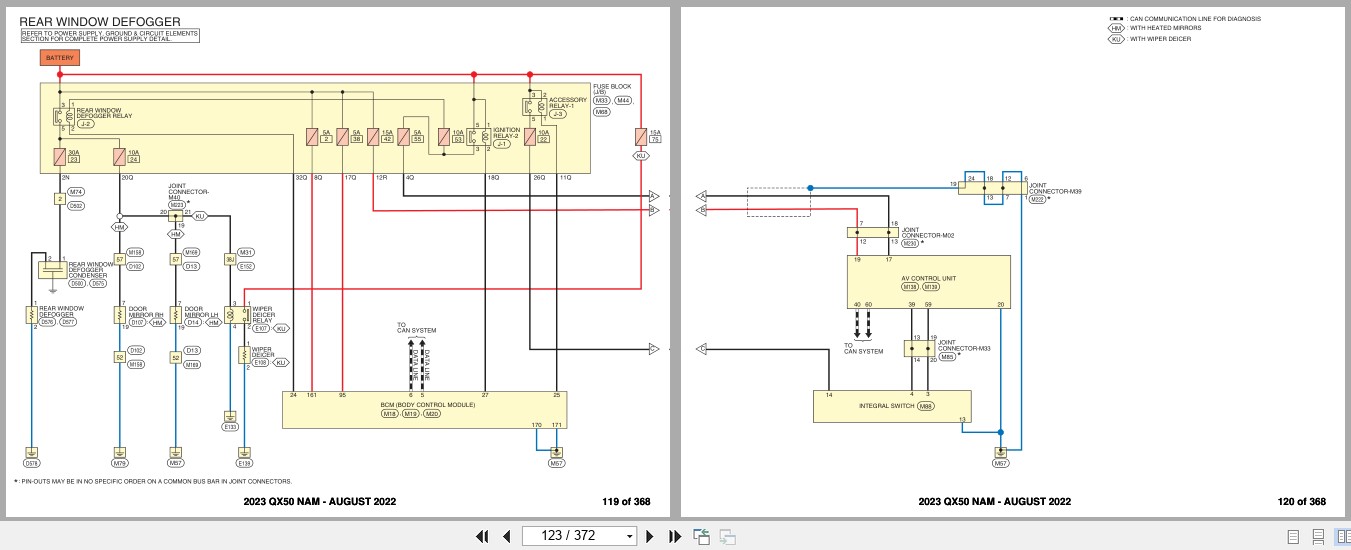Click the REAR WINDOW DEFOGGER page title
The image size is (1351, 550).
tap(100, 21)
